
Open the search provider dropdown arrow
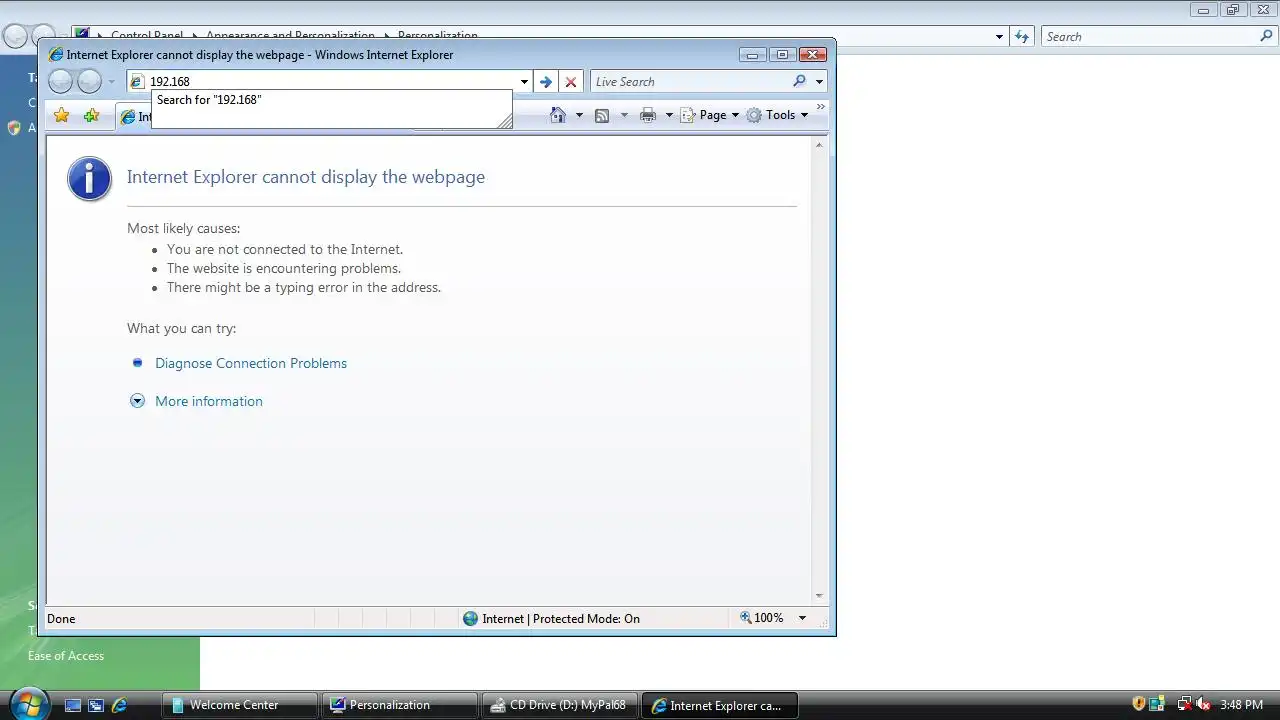[819, 82]
